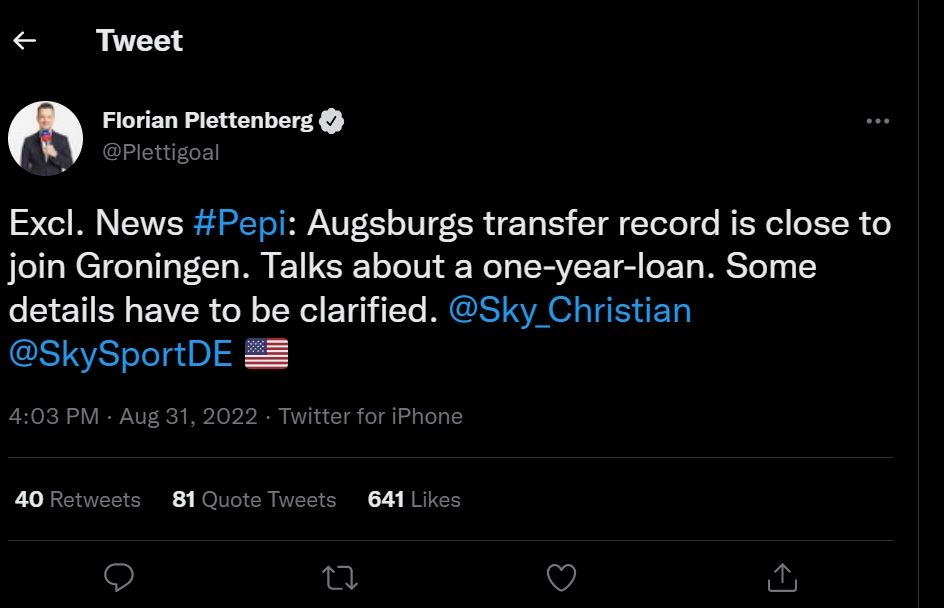Open Florian Plettenberg's display name
944x608 pixels.
coord(207,120)
